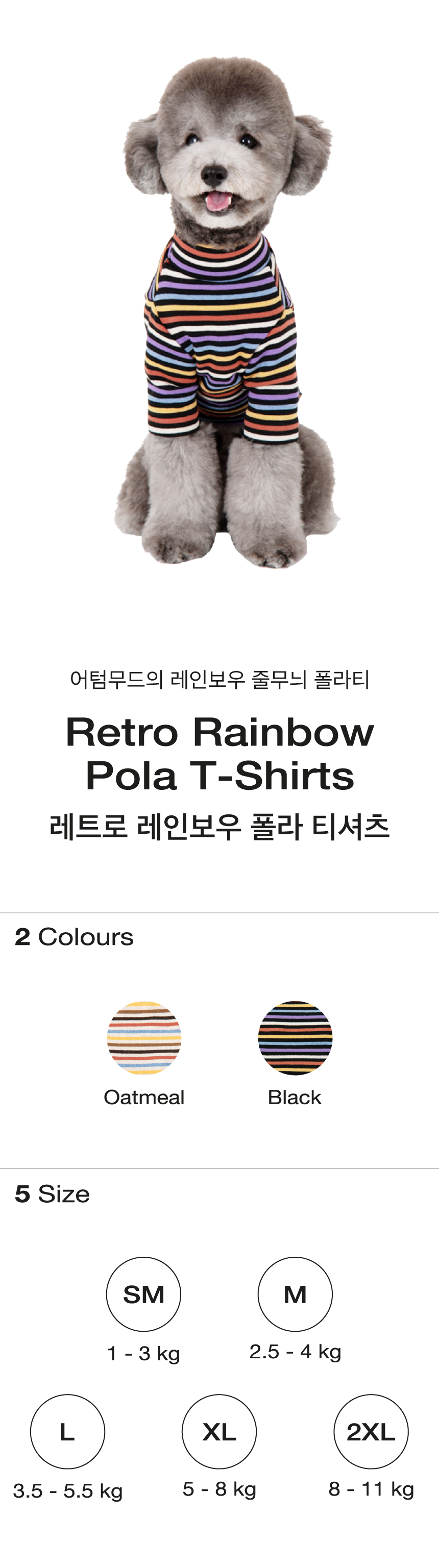Choose the 2XL size circle
The width and height of the screenshot is (439, 1568).
coord(371,1432)
